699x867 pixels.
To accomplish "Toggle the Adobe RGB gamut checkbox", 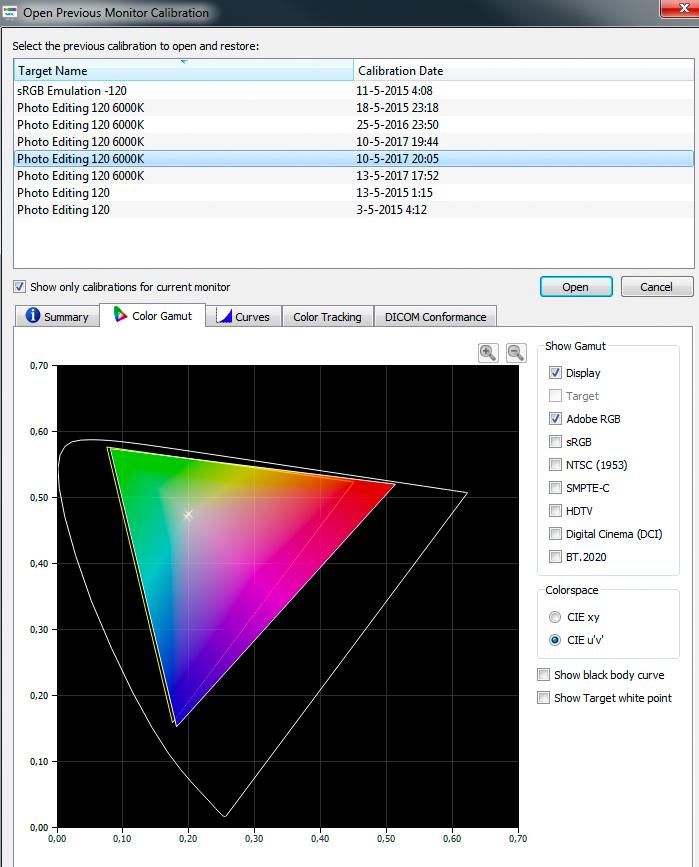I will coord(555,419).
